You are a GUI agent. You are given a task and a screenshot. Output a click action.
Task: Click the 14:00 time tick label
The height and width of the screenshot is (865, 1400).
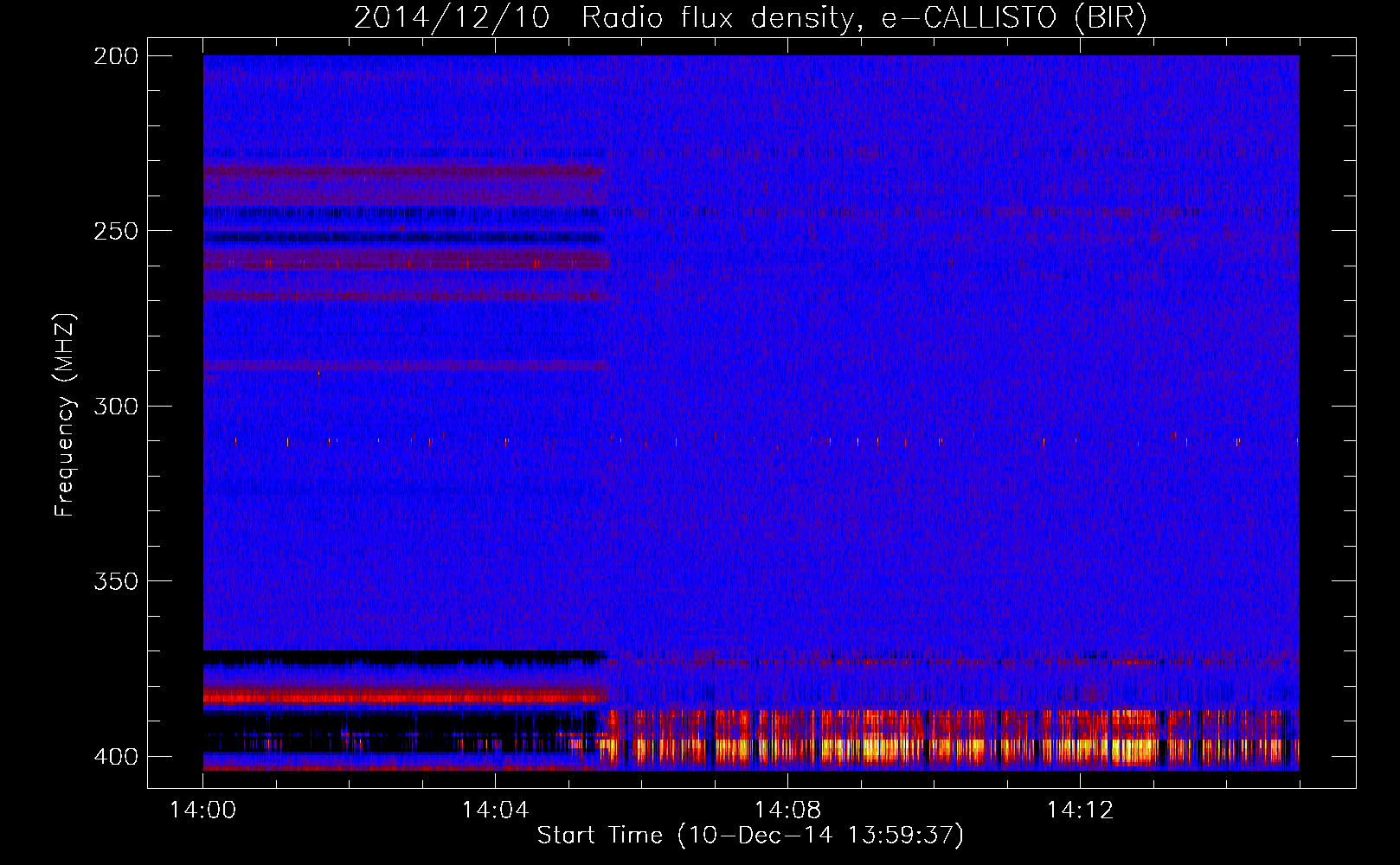[x=203, y=811]
